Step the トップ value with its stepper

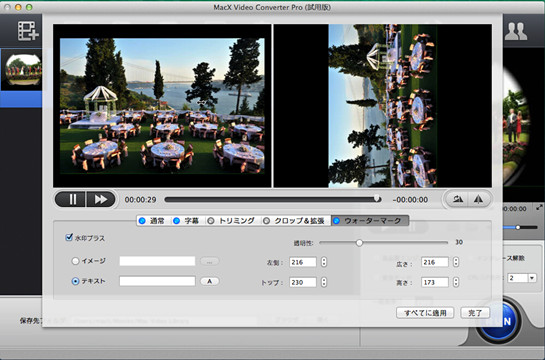pyautogui.click(x=324, y=282)
